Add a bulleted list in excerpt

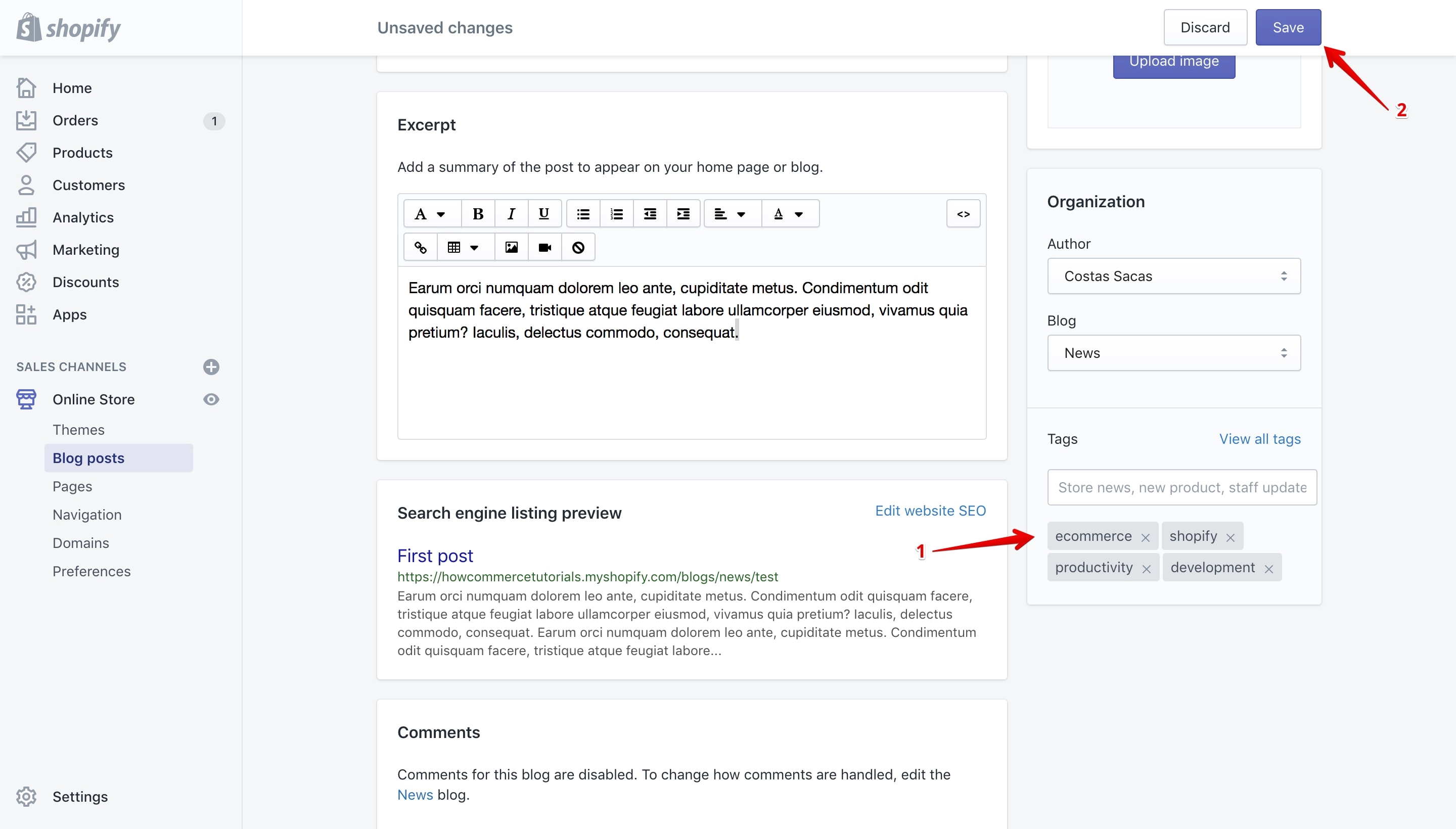pos(583,214)
